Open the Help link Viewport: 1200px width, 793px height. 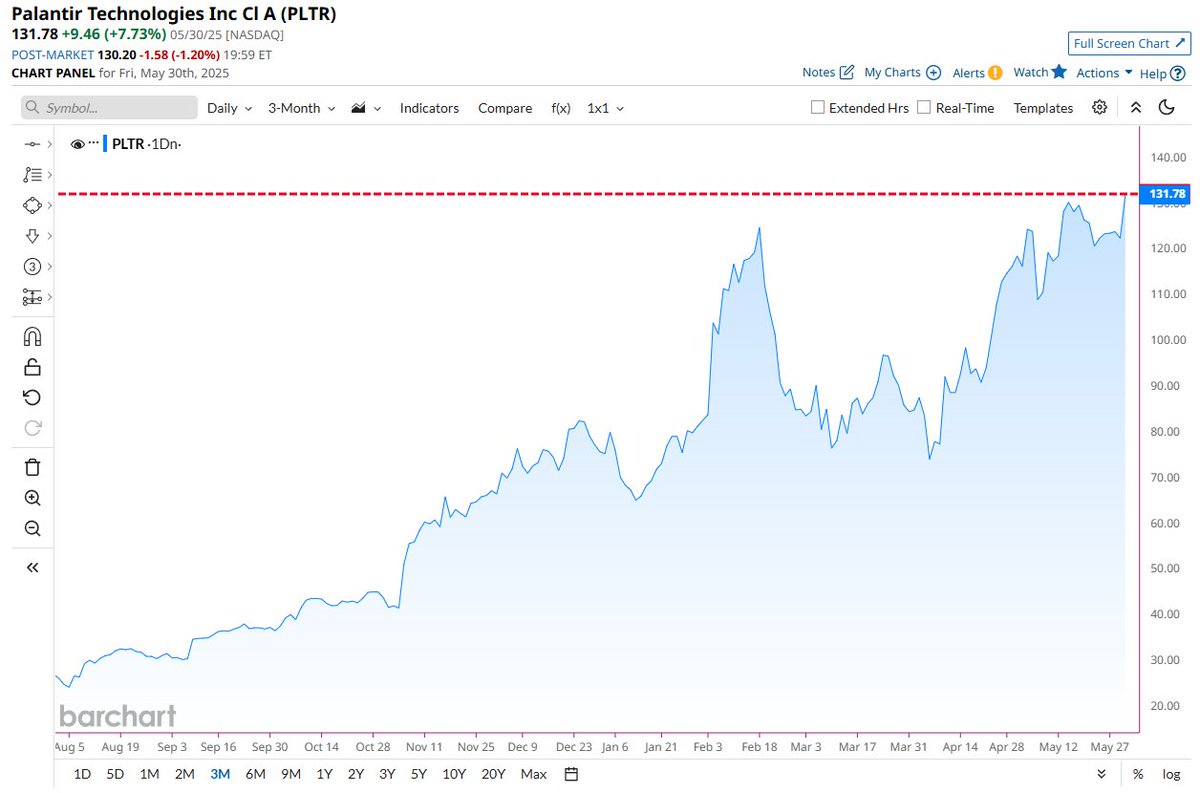(x=1162, y=73)
